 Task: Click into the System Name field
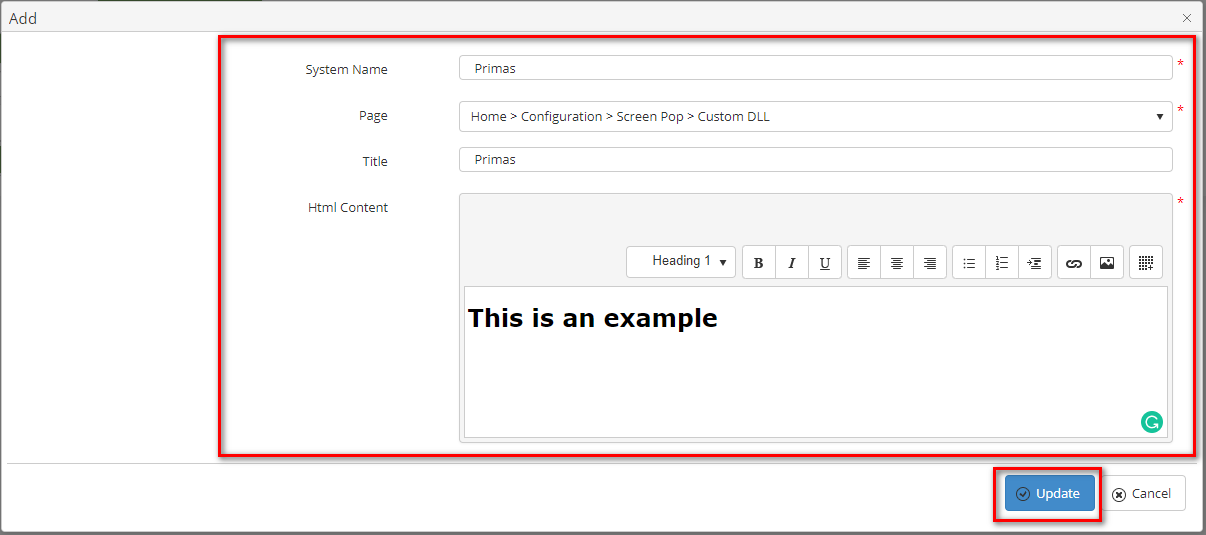pyautogui.click(x=815, y=68)
